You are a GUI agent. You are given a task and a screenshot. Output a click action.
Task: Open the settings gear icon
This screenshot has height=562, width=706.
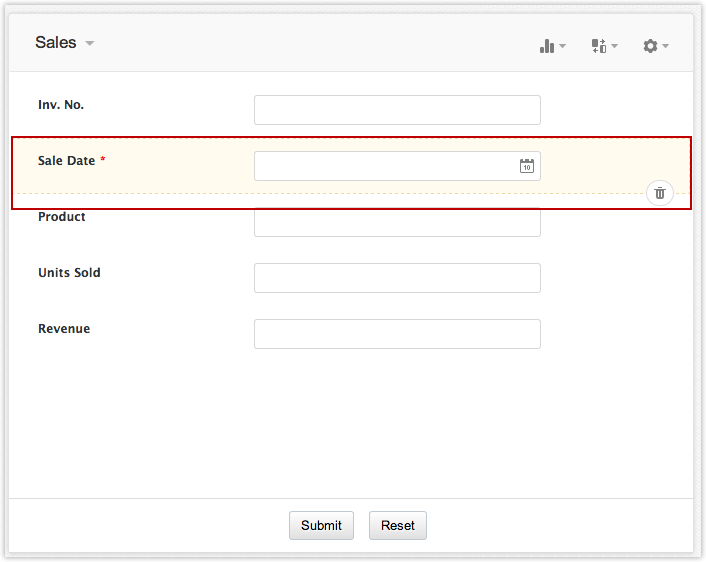coord(650,46)
